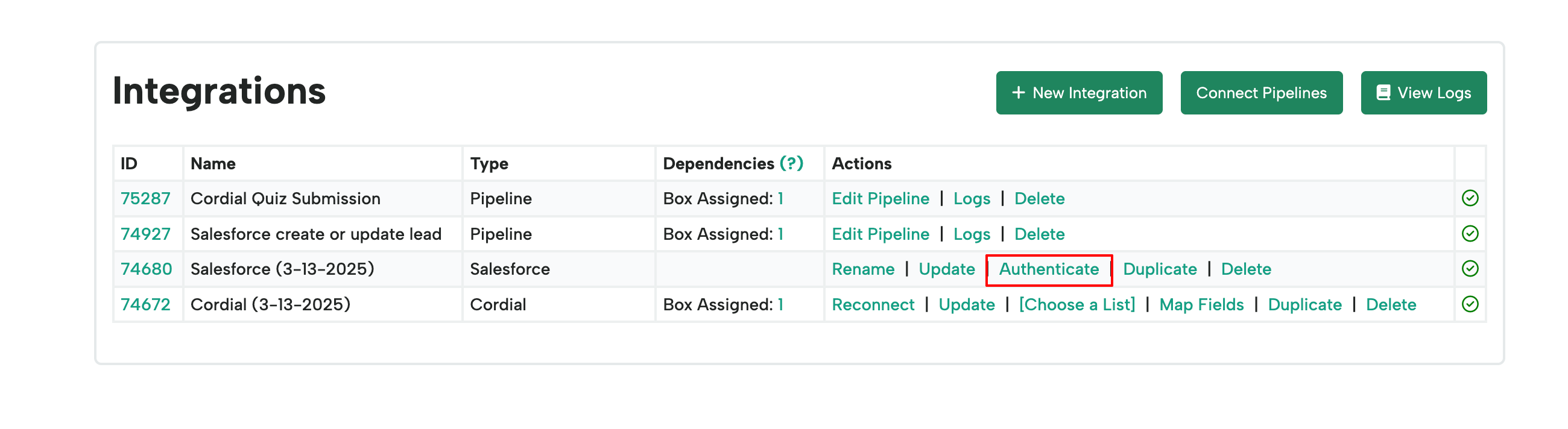Image resolution: width=1568 pixels, height=429 pixels.
Task: Click the Type column header
Action: click(x=488, y=163)
